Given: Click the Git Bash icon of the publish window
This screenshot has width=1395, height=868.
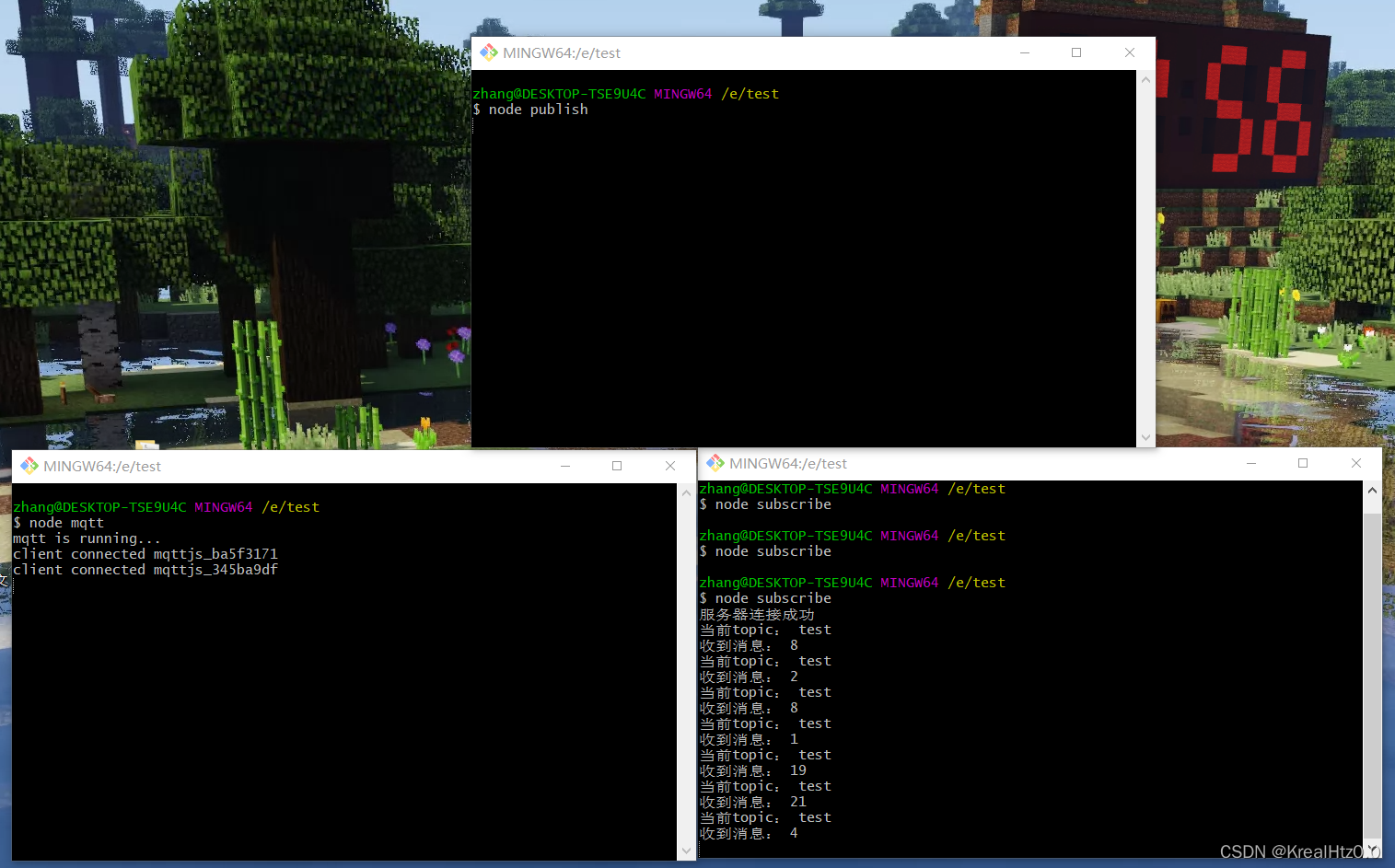Looking at the screenshot, I should tap(489, 52).
